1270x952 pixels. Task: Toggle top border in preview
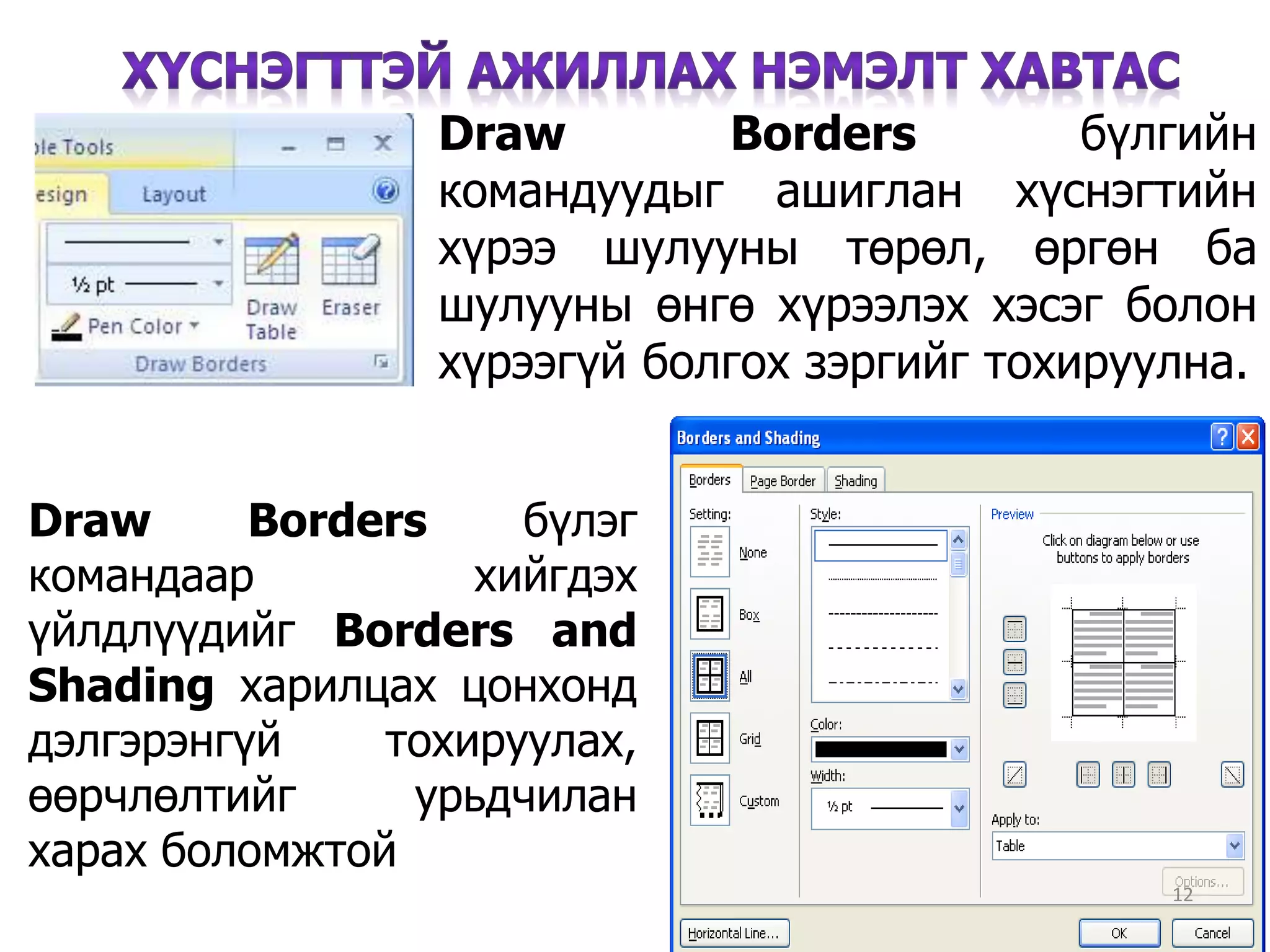click(x=1015, y=629)
